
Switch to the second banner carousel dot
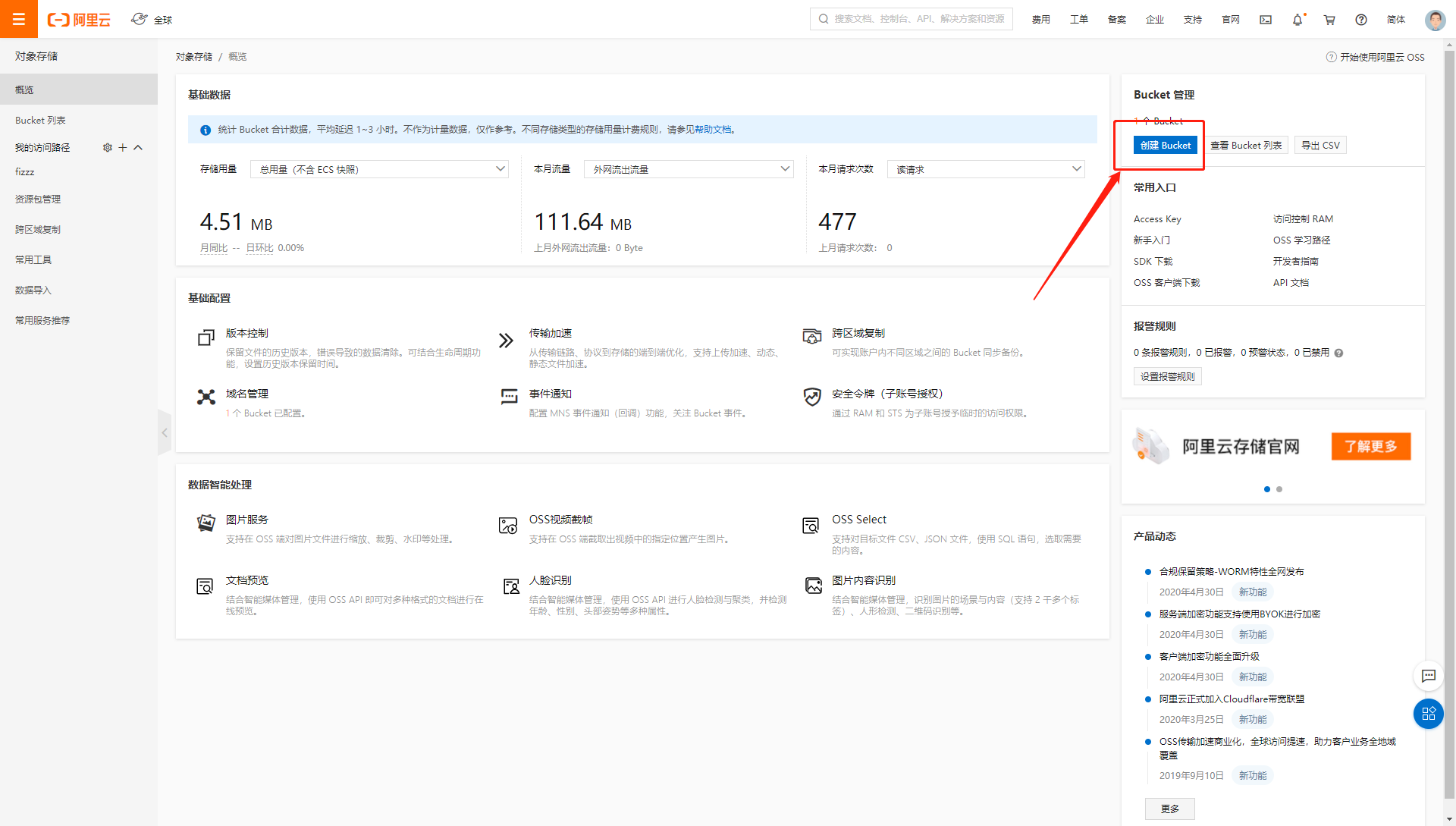(1279, 489)
